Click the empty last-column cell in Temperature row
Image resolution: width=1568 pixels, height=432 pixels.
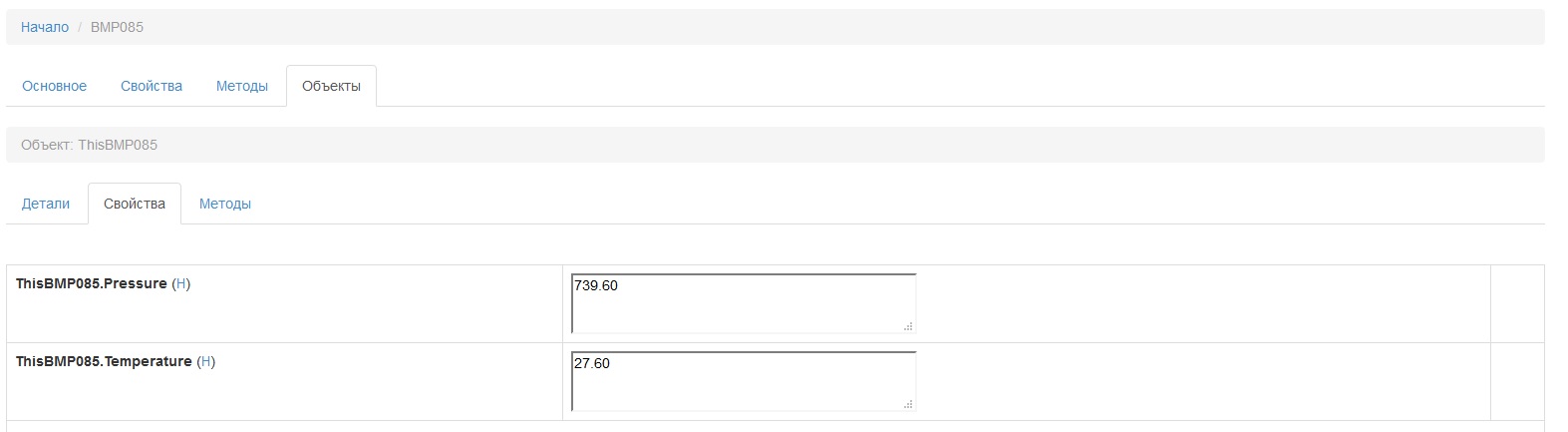coord(1516,381)
